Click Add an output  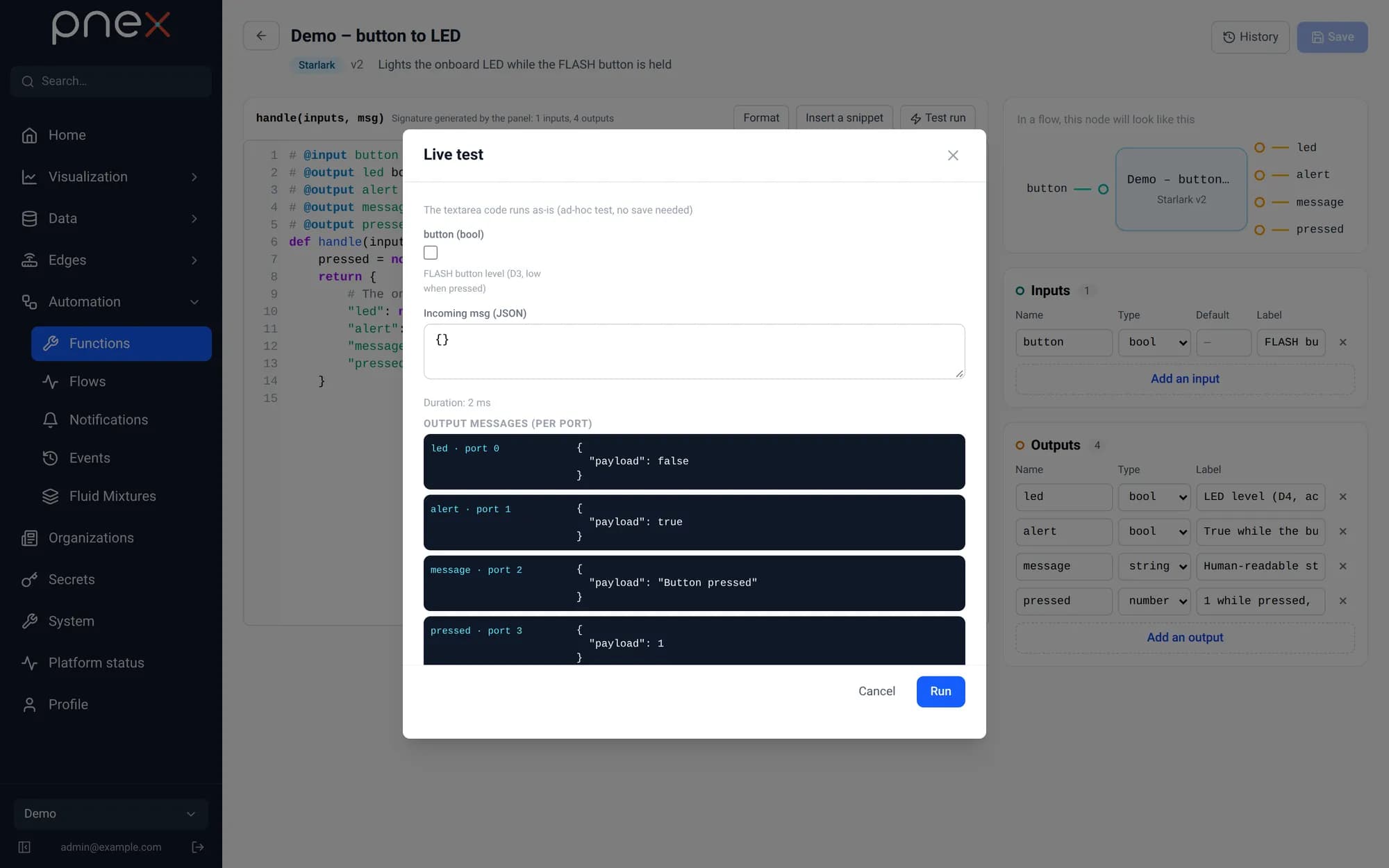click(x=1185, y=637)
